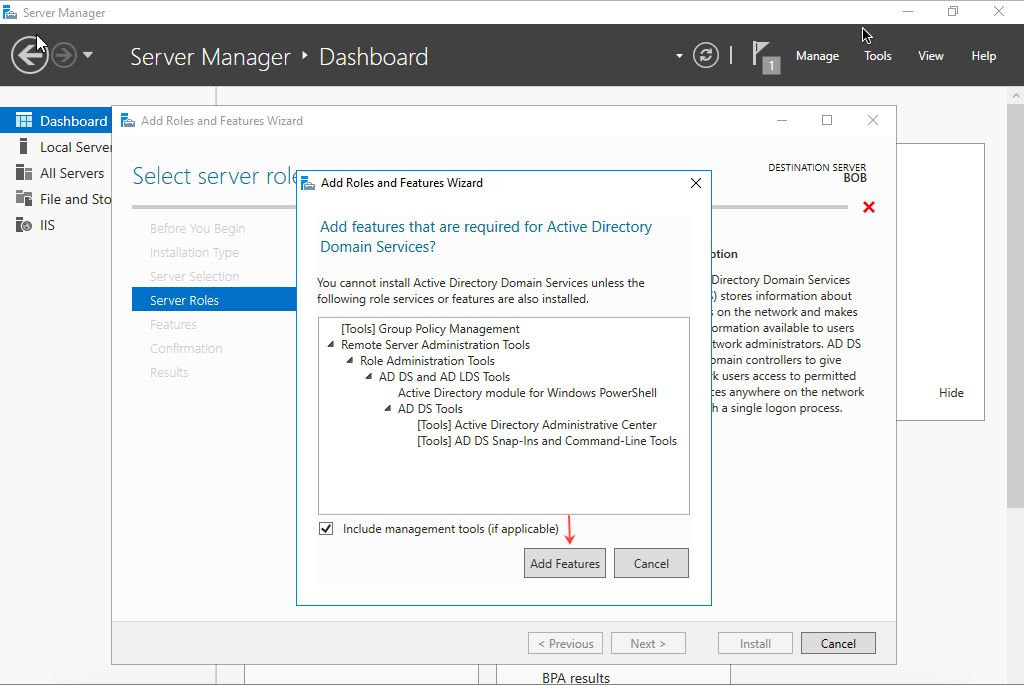Collapse Remote Server Administration Tools node

[330, 344]
